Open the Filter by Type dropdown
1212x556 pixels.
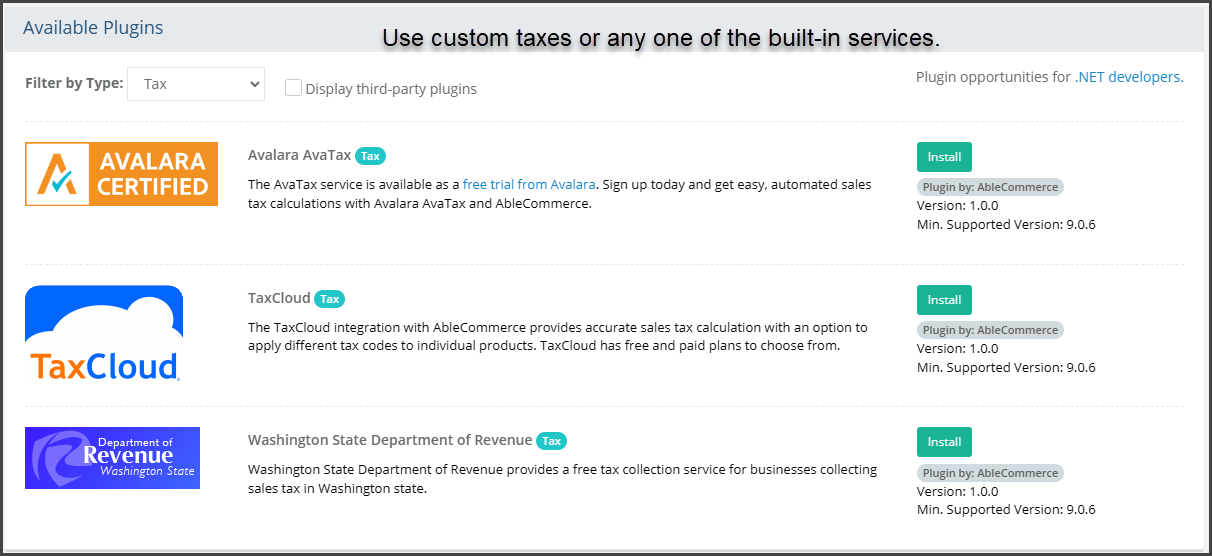pyautogui.click(x=196, y=84)
